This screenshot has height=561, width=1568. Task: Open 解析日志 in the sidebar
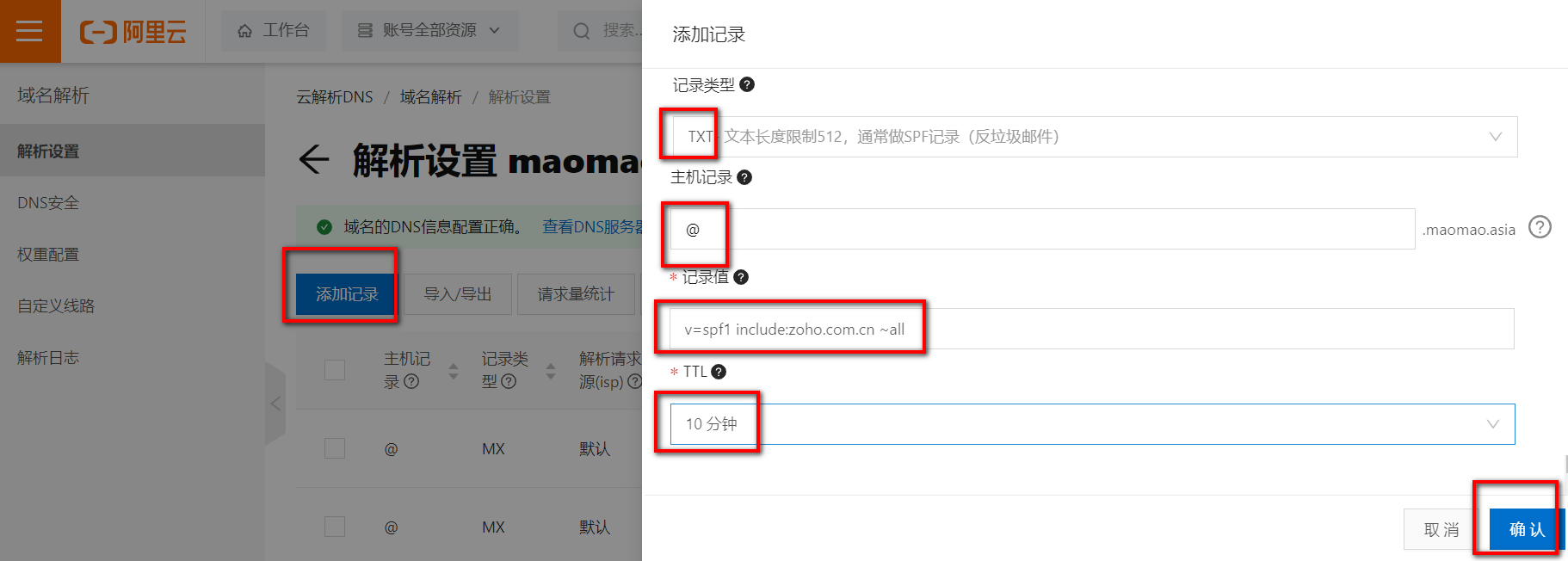(x=48, y=358)
